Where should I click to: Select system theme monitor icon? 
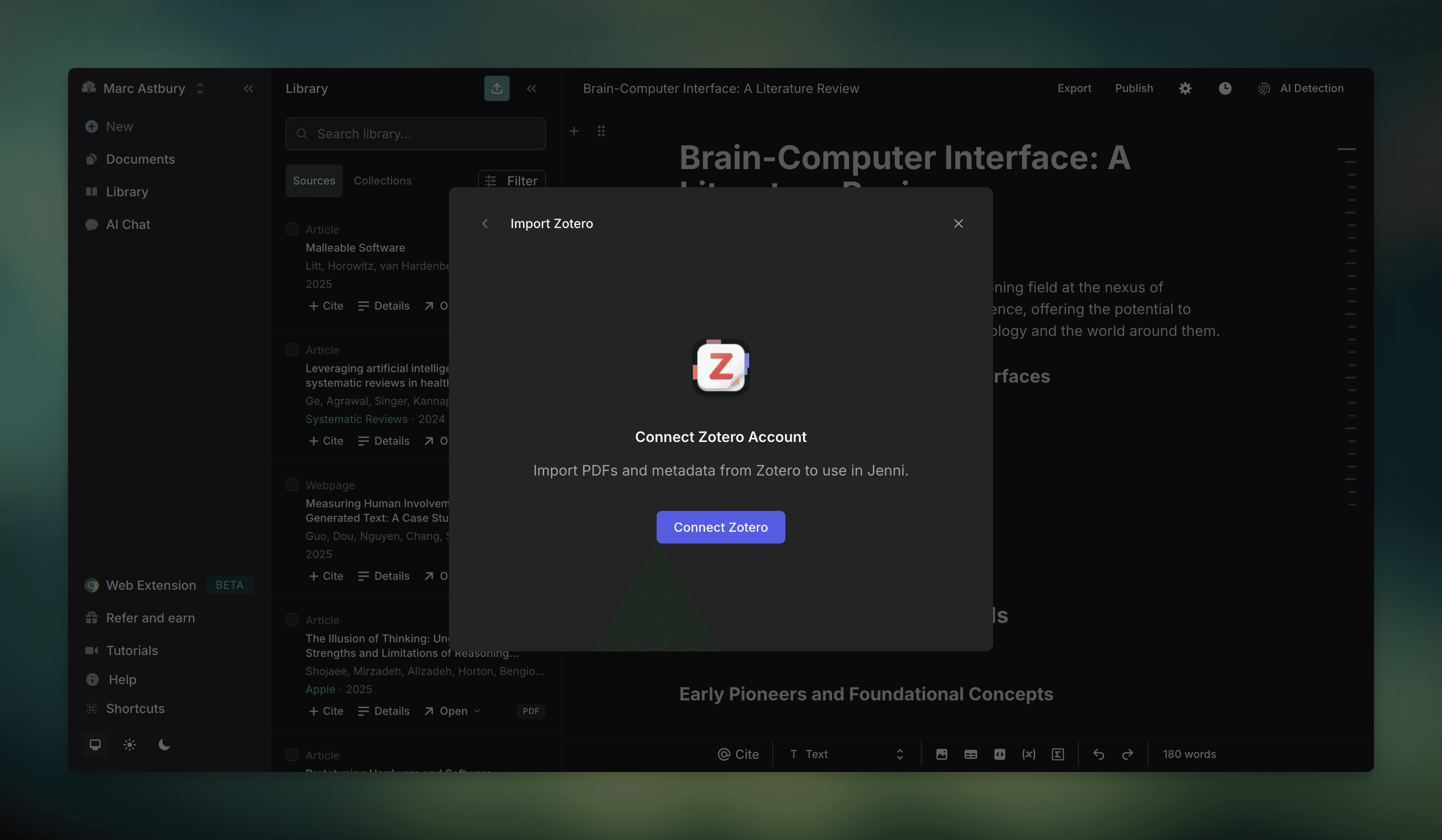(x=95, y=744)
